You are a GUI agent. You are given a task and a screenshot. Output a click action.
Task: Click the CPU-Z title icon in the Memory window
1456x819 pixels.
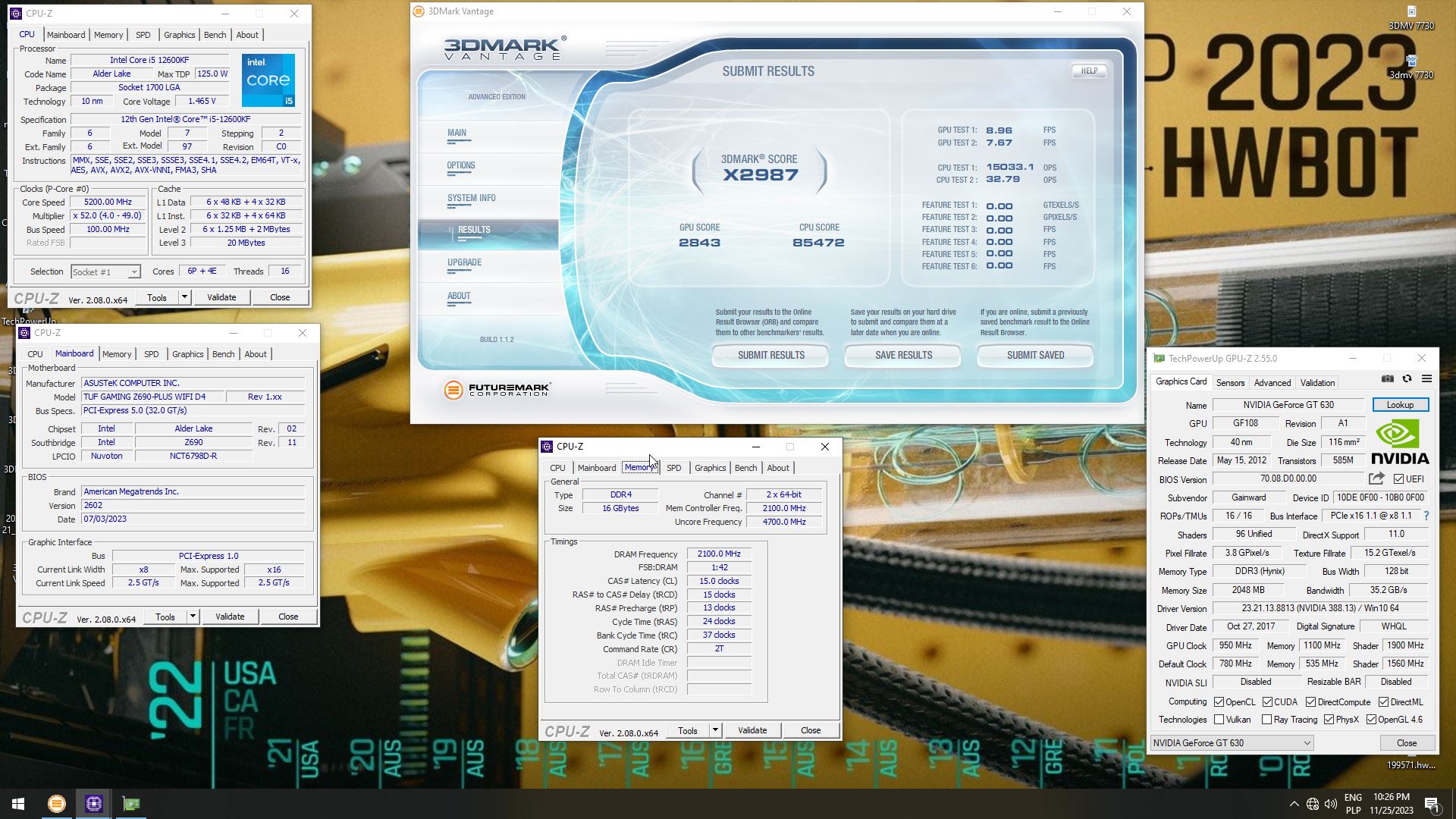click(547, 447)
